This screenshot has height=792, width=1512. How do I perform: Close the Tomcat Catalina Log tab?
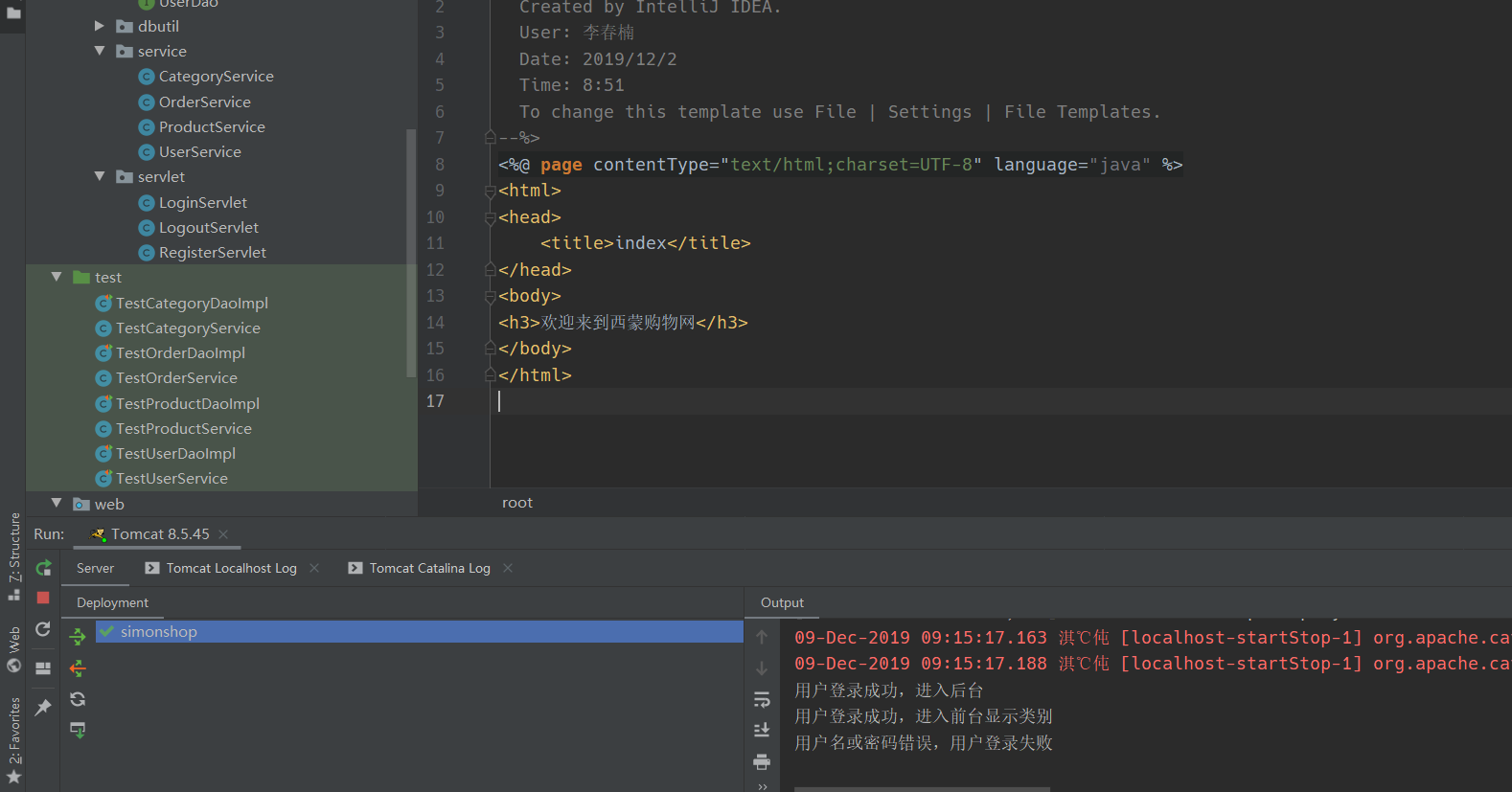(508, 568)
